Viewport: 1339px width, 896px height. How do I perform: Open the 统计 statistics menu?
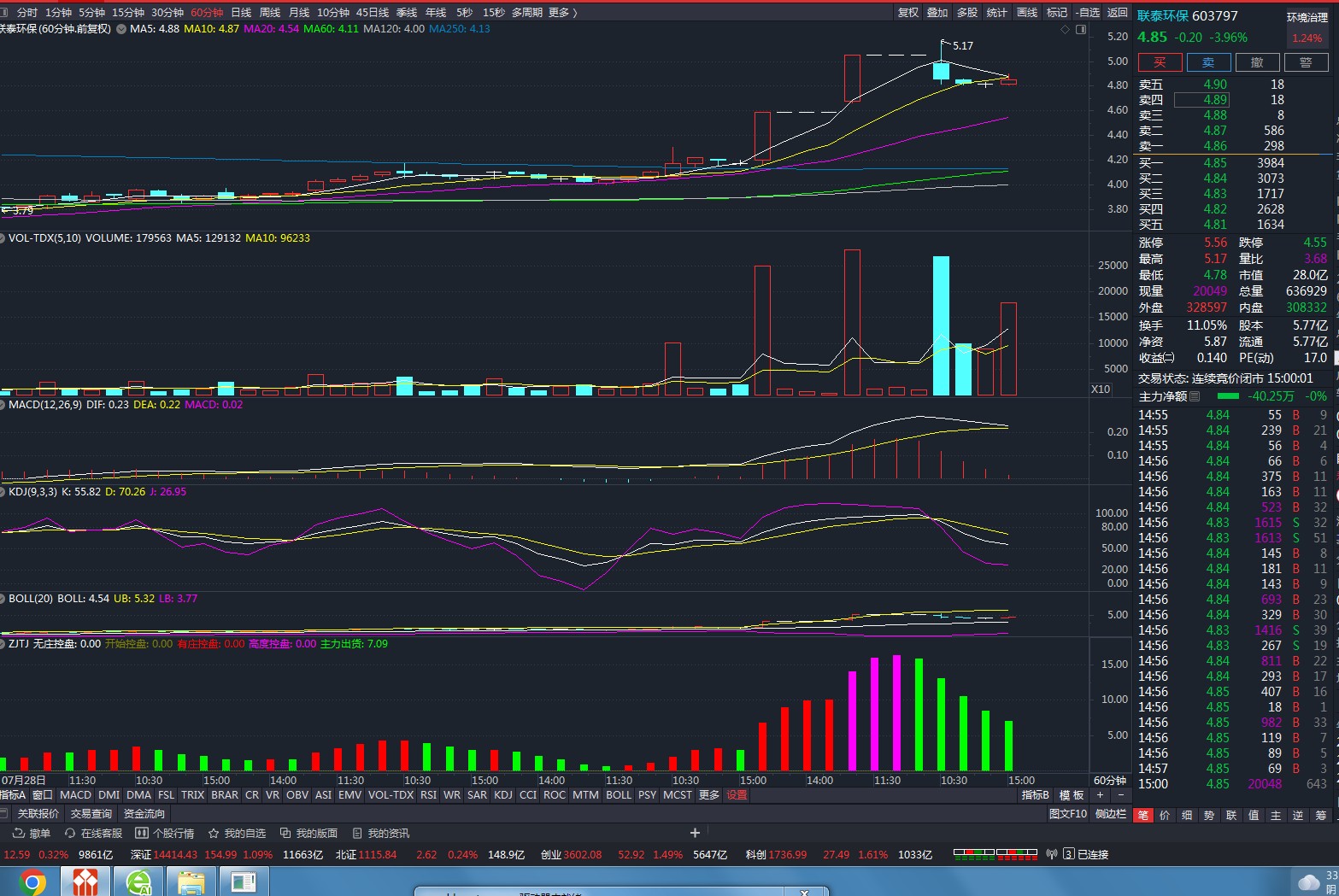997,13
